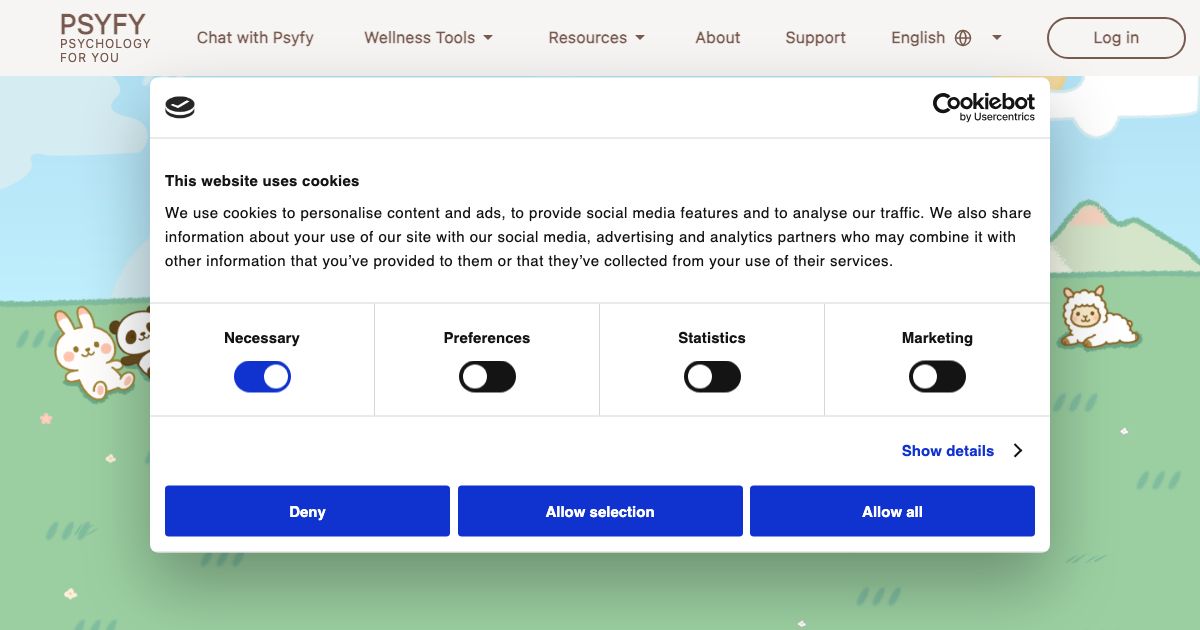Click the "Statistics" category label
The image size is (1200, 630).
[x=712, y=338]
